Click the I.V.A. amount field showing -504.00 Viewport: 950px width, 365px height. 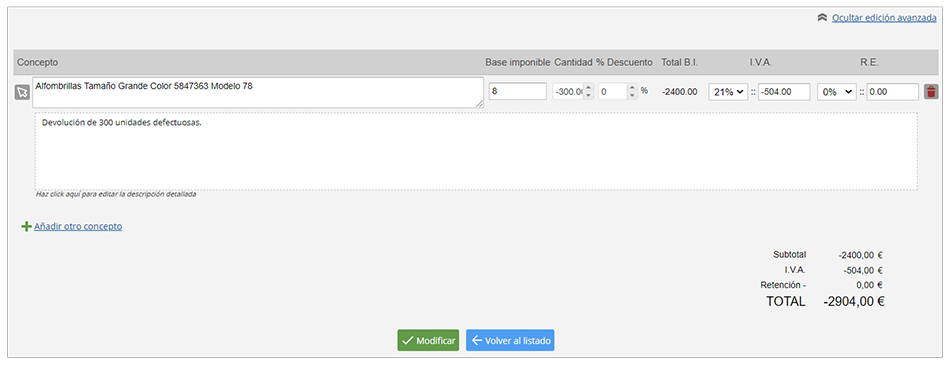pyautogui.click(x=784, y=92)
